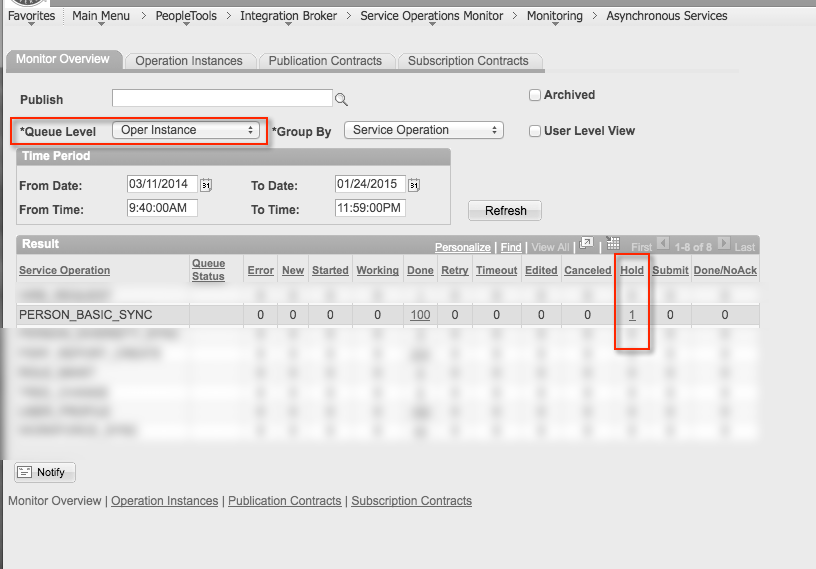Toggle the Archived checkbox
Viewport: 816px width, 569px height.
[x=534, y=95]
